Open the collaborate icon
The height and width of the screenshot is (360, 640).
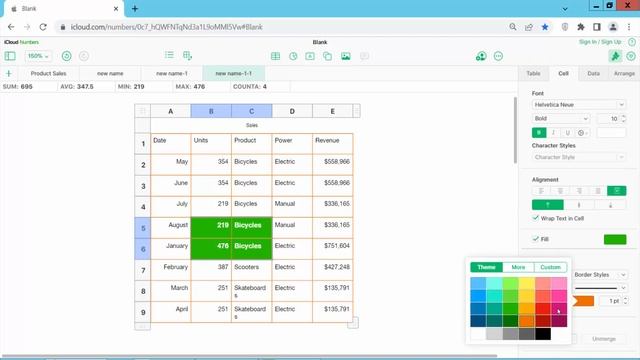click(x=481, y=56)
